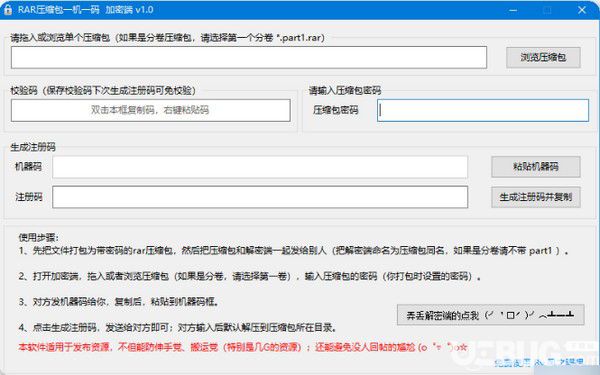Click the 粘贴机器码 paste button

point(536,166)
